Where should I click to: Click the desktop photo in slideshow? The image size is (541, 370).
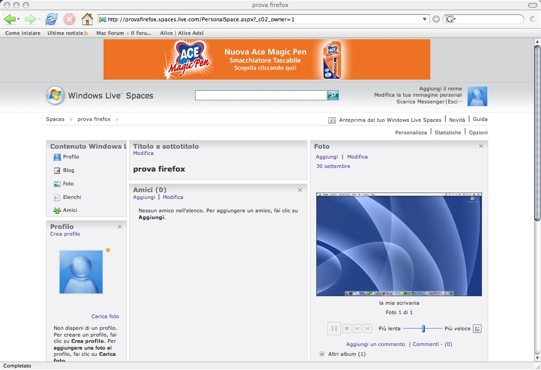pyautogui.click(x=399, y=244)
